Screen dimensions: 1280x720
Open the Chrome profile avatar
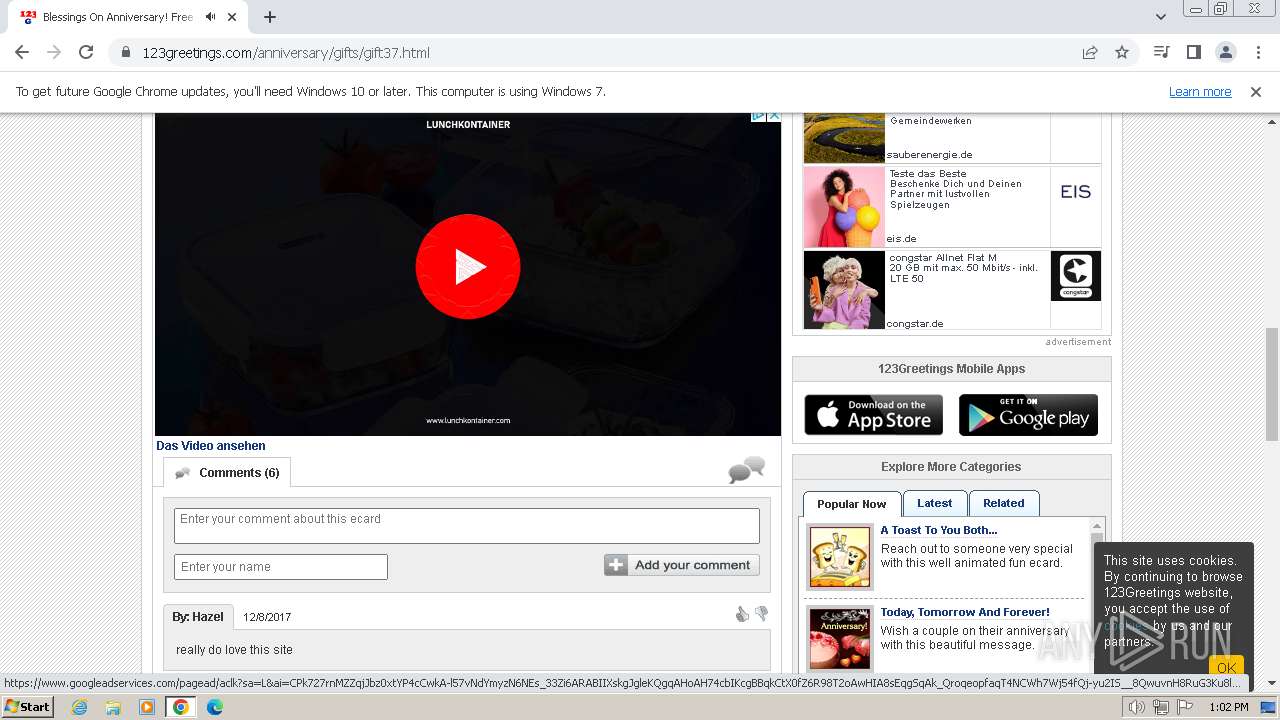1225,52
